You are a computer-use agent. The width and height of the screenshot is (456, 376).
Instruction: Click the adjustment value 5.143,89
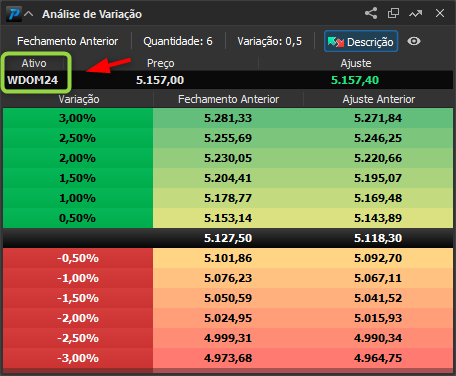coord(378,218)
